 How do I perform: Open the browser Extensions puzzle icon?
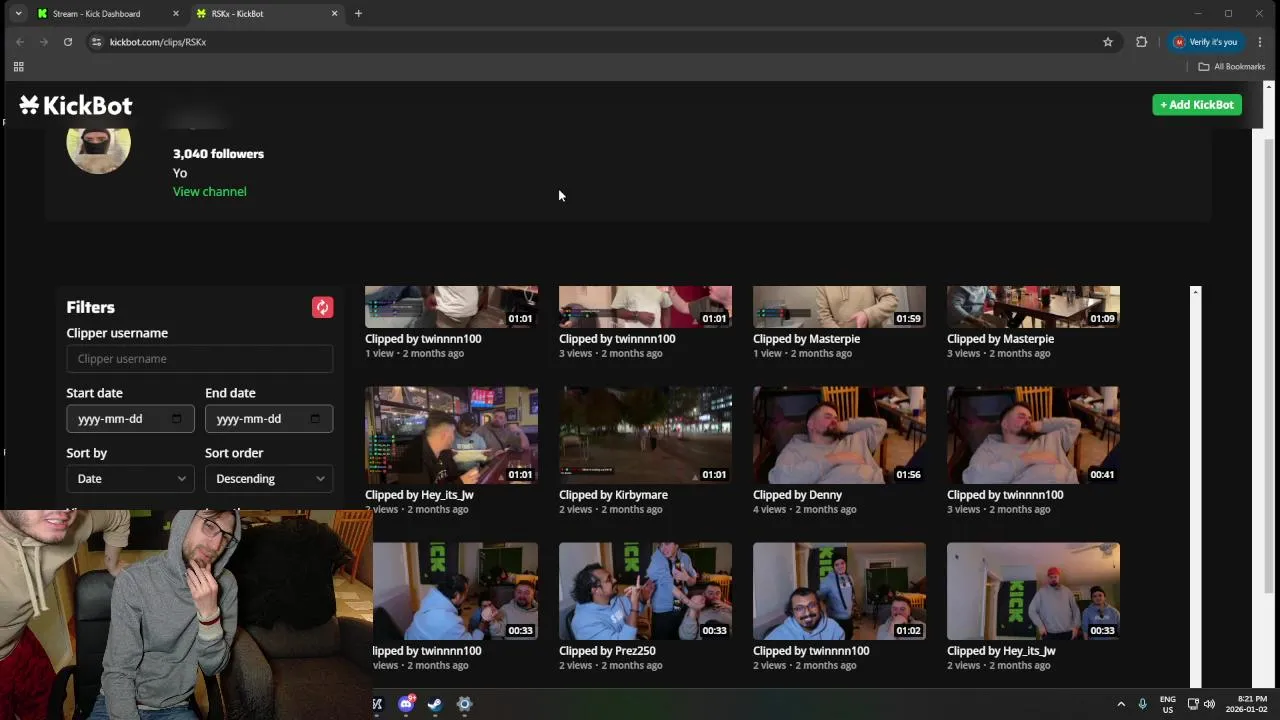(1141, 42)
